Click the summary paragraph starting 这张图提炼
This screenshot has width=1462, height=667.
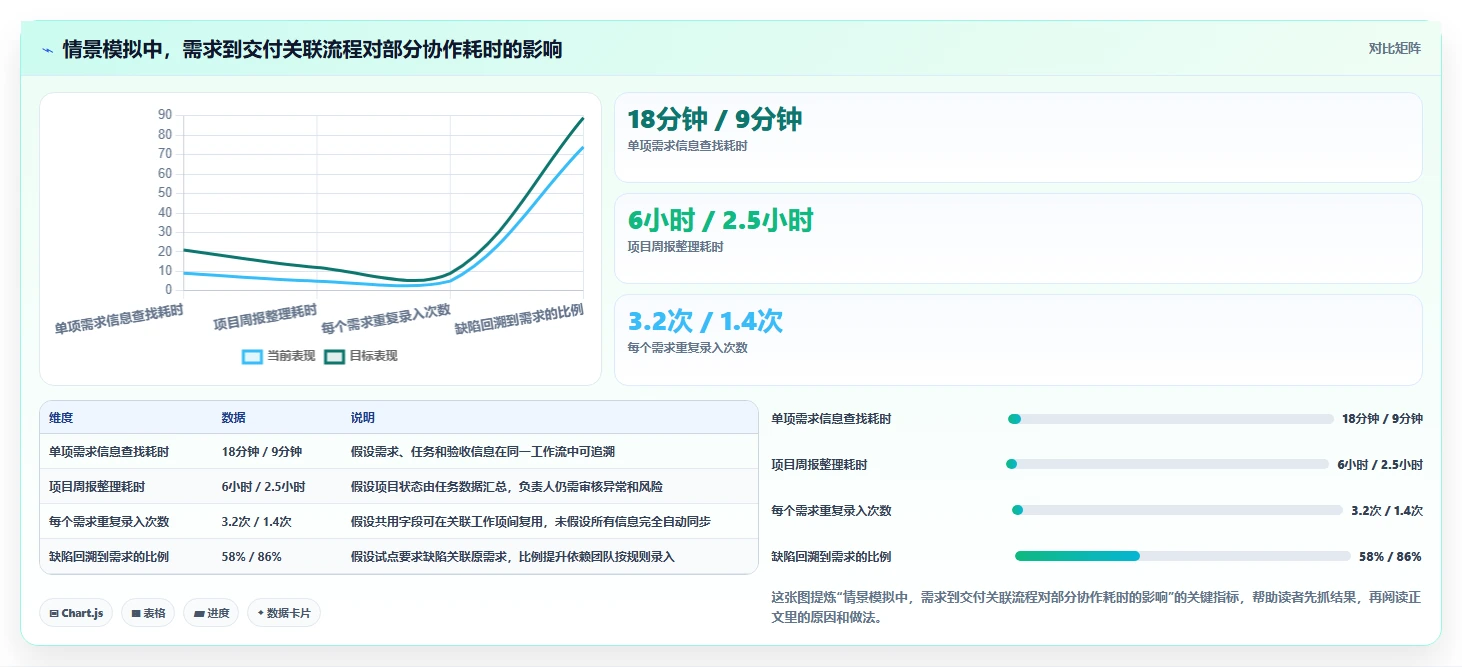point(1096,607)
